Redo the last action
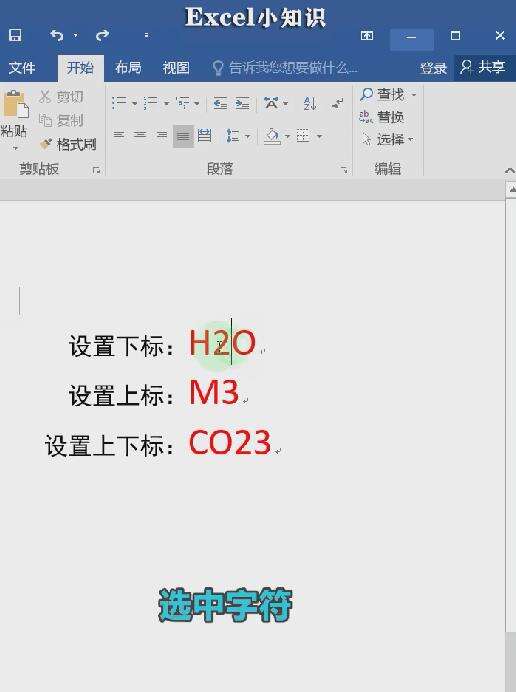The image size is (516, 692). click(102, 35)
